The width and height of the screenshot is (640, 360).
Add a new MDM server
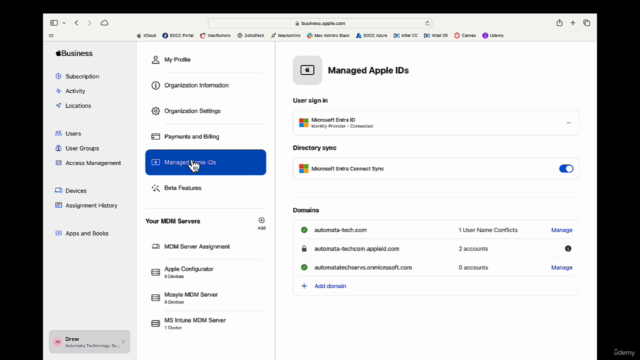261,223
